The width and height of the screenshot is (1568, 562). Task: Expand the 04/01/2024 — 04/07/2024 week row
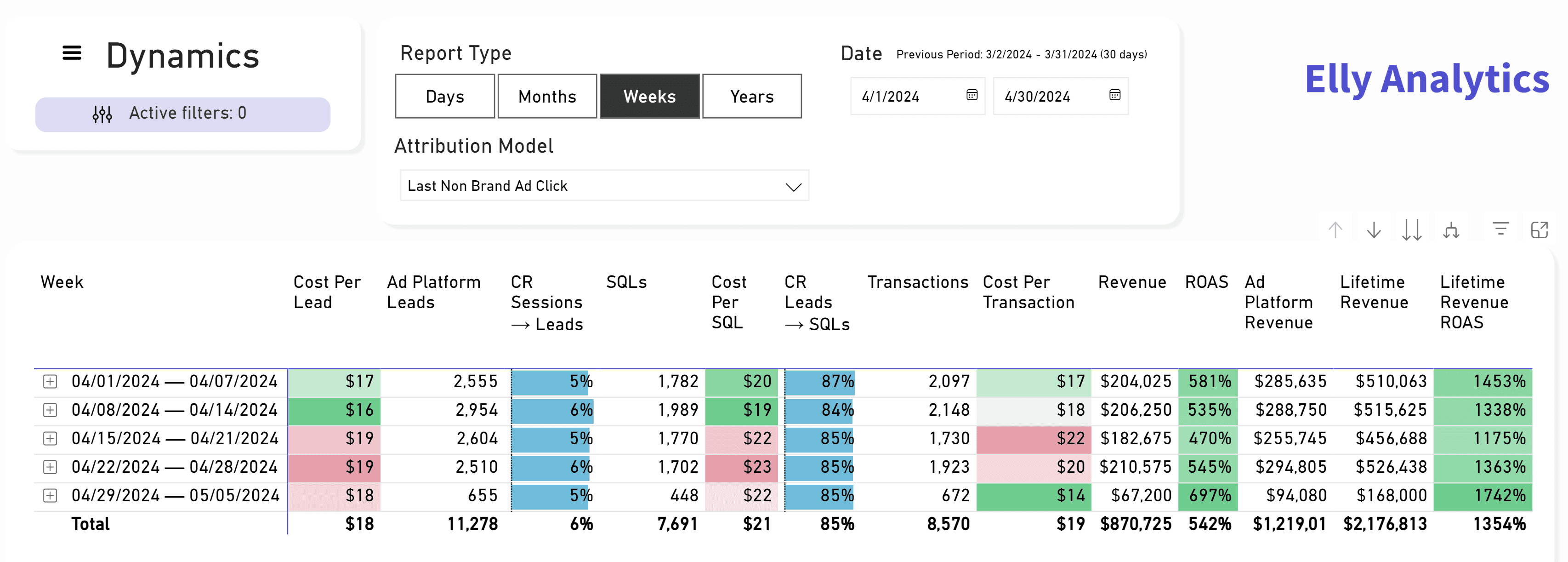[x=50, y=382]
